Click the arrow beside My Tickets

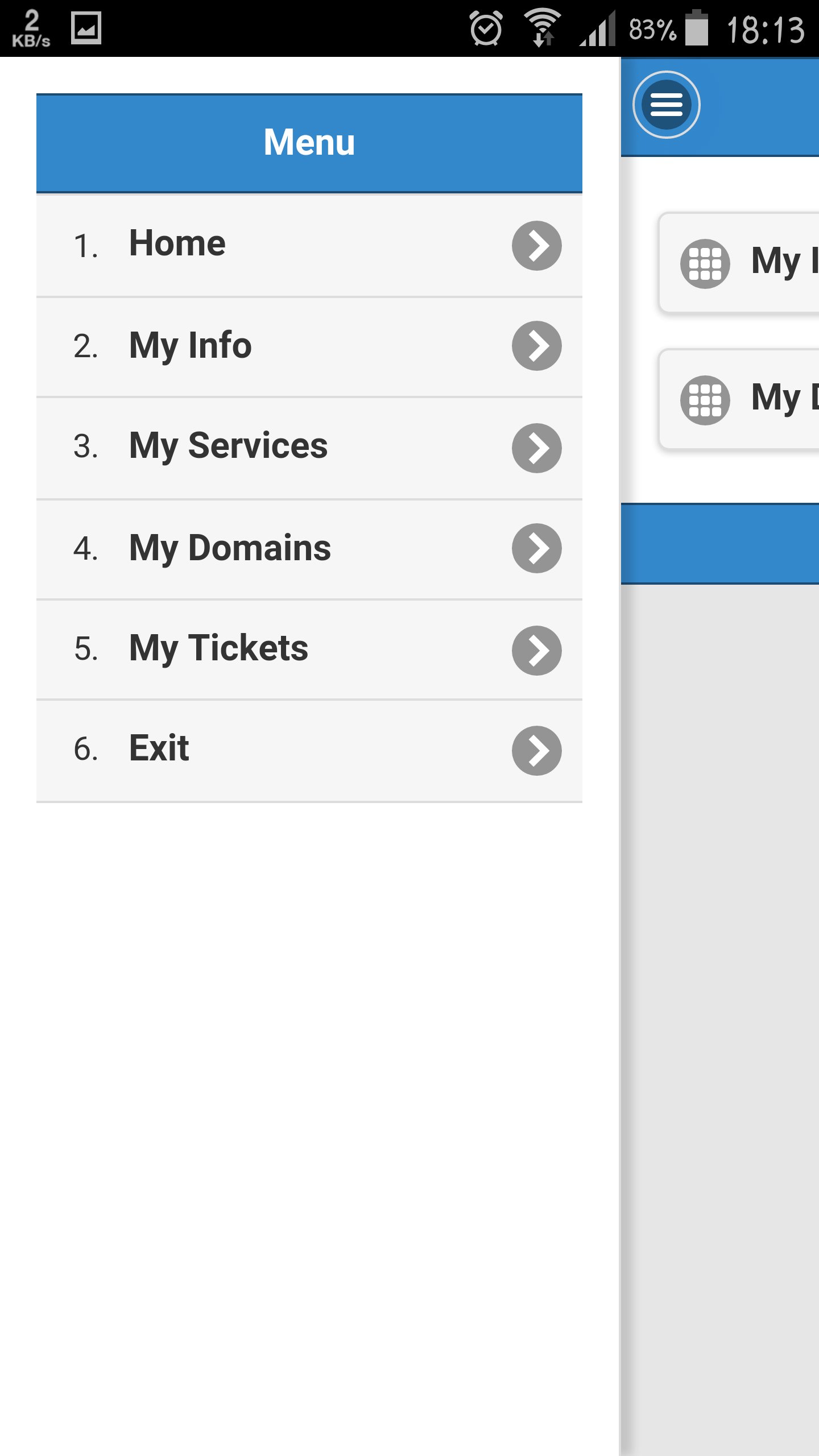tap(536, 651)
